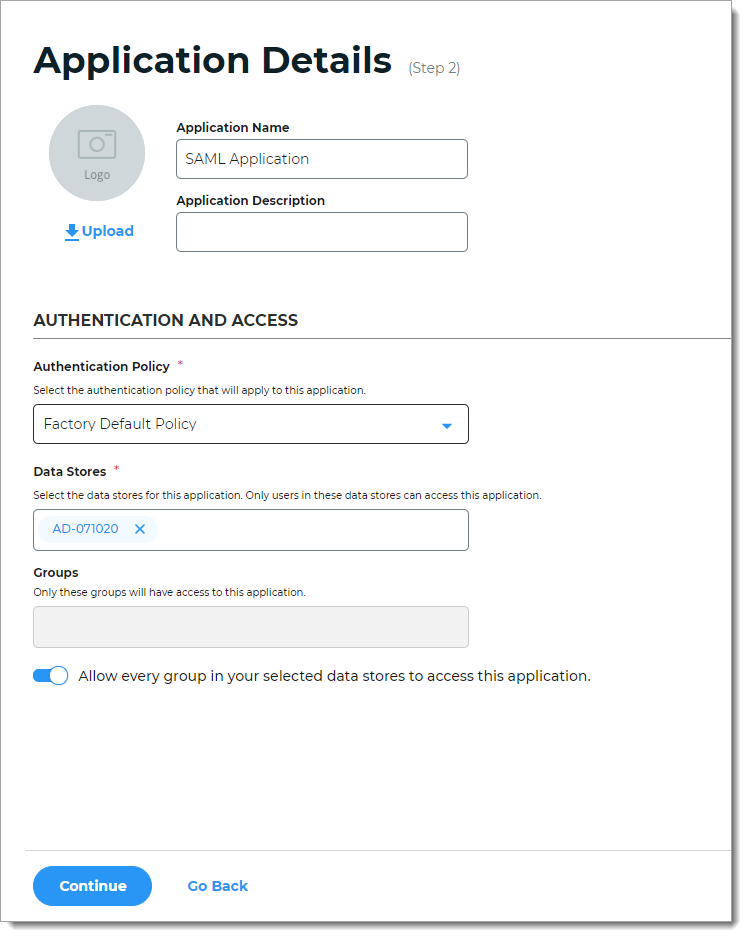Click the required asterisk beside Data Stores
747x937 pixels.
click(117, 468)
